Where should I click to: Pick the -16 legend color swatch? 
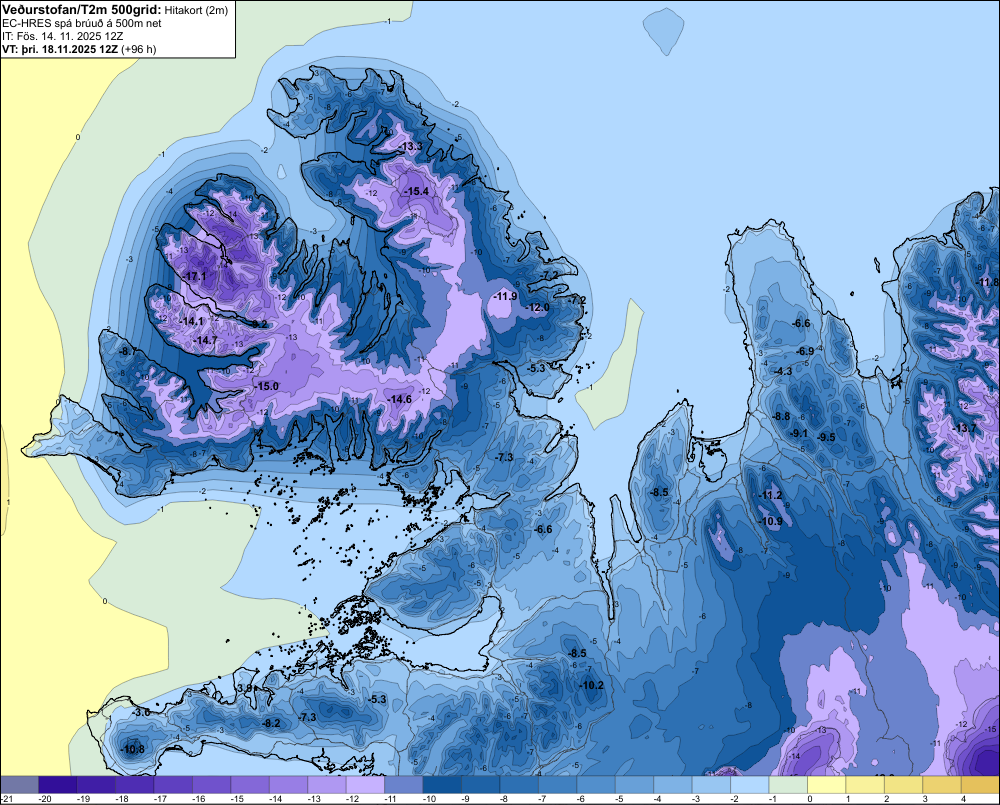(211, 784)
